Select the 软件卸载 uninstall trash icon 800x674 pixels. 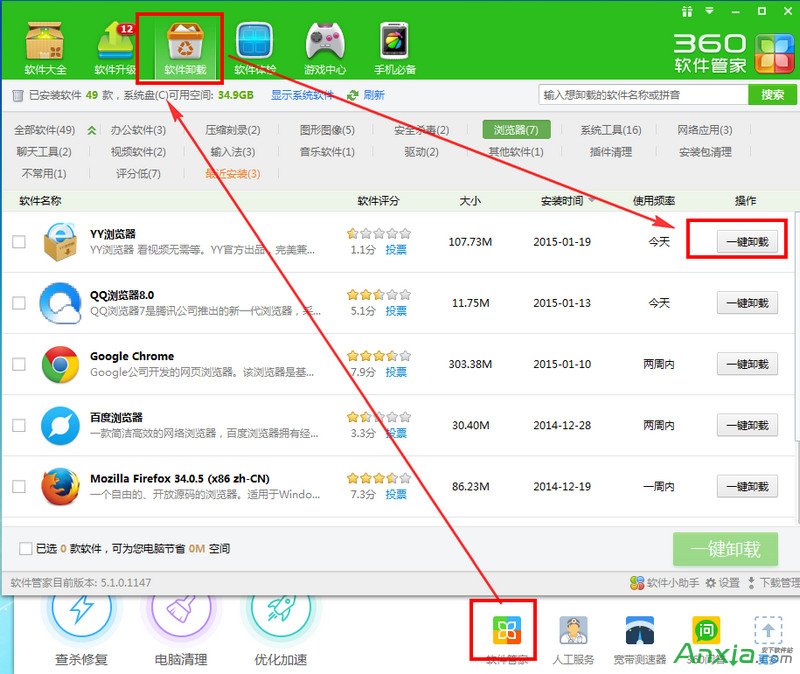click(x=185, y=47)
